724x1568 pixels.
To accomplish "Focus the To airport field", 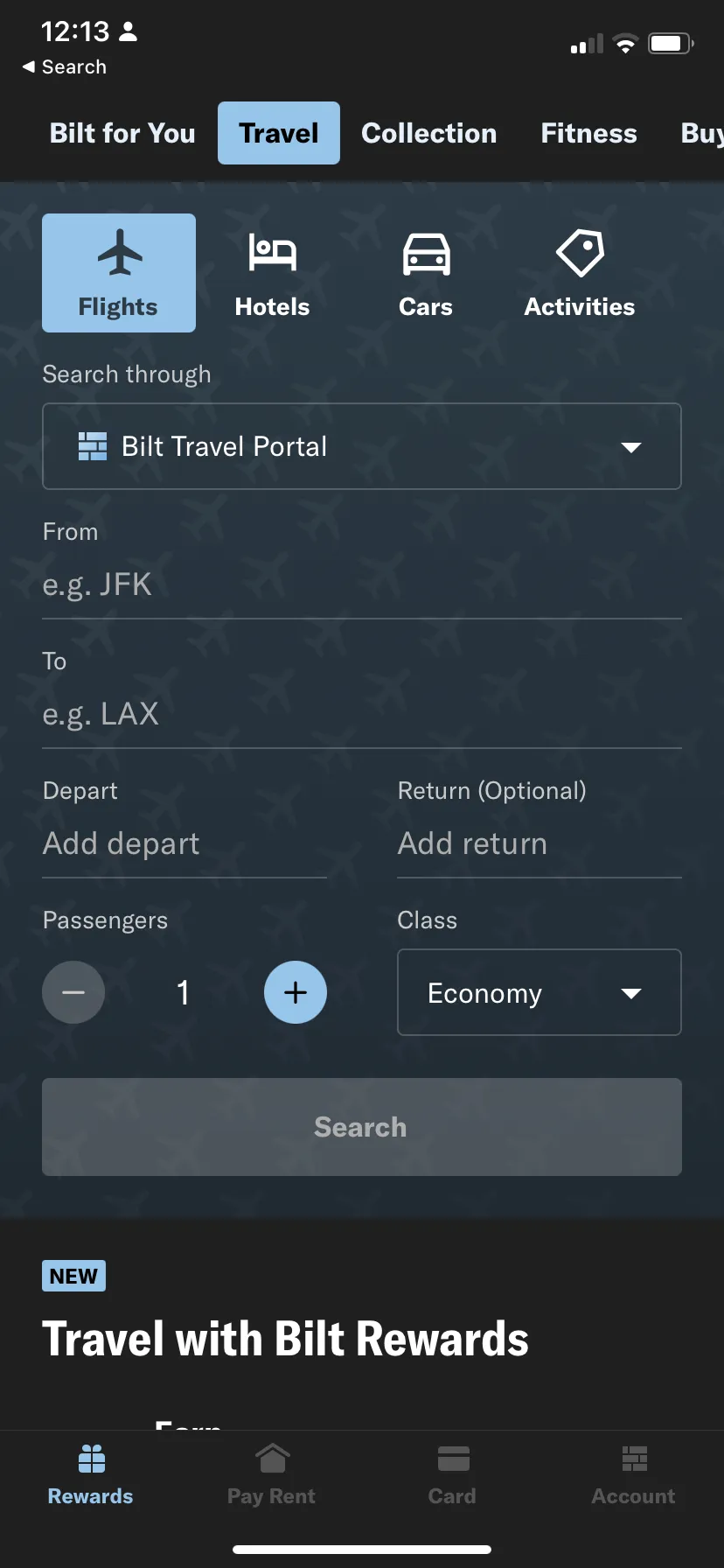I will (x=362, y=714).
